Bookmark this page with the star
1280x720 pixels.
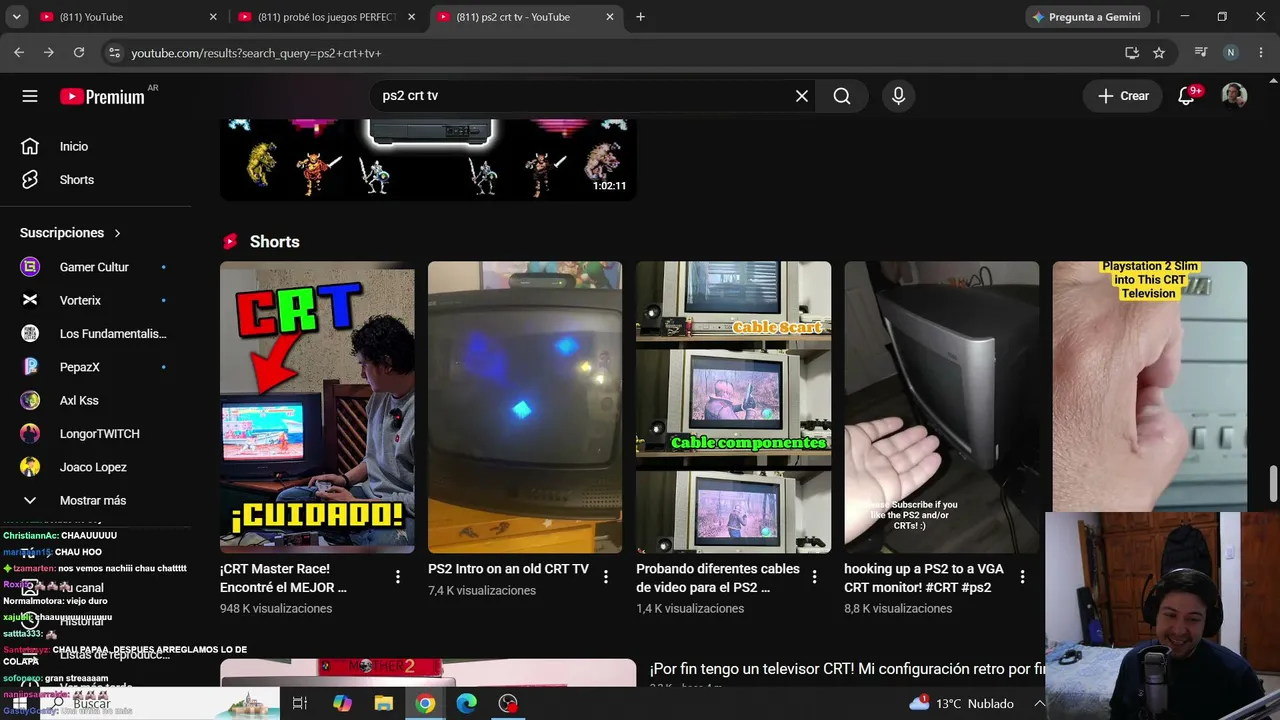tap(1159, 52)
